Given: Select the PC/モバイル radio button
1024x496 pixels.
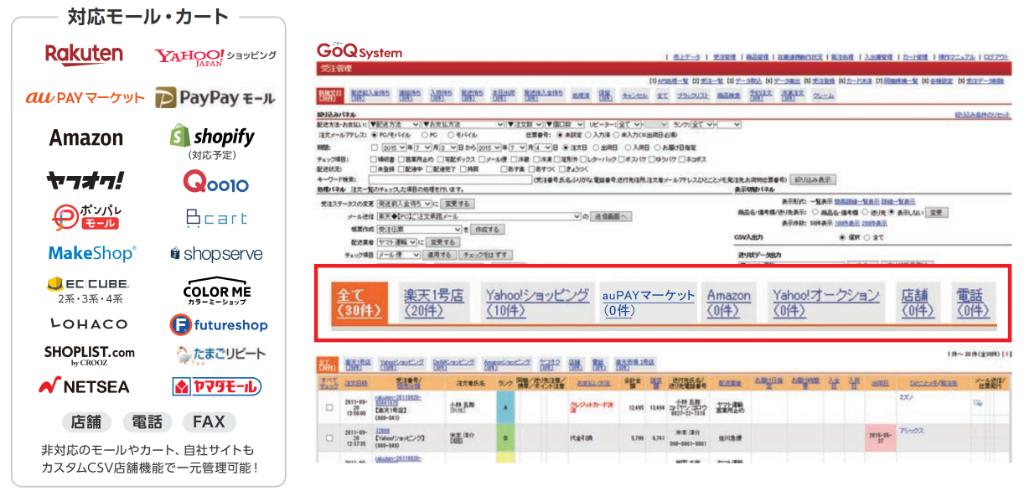Looking at the screenshot, I should click(376, 134).
